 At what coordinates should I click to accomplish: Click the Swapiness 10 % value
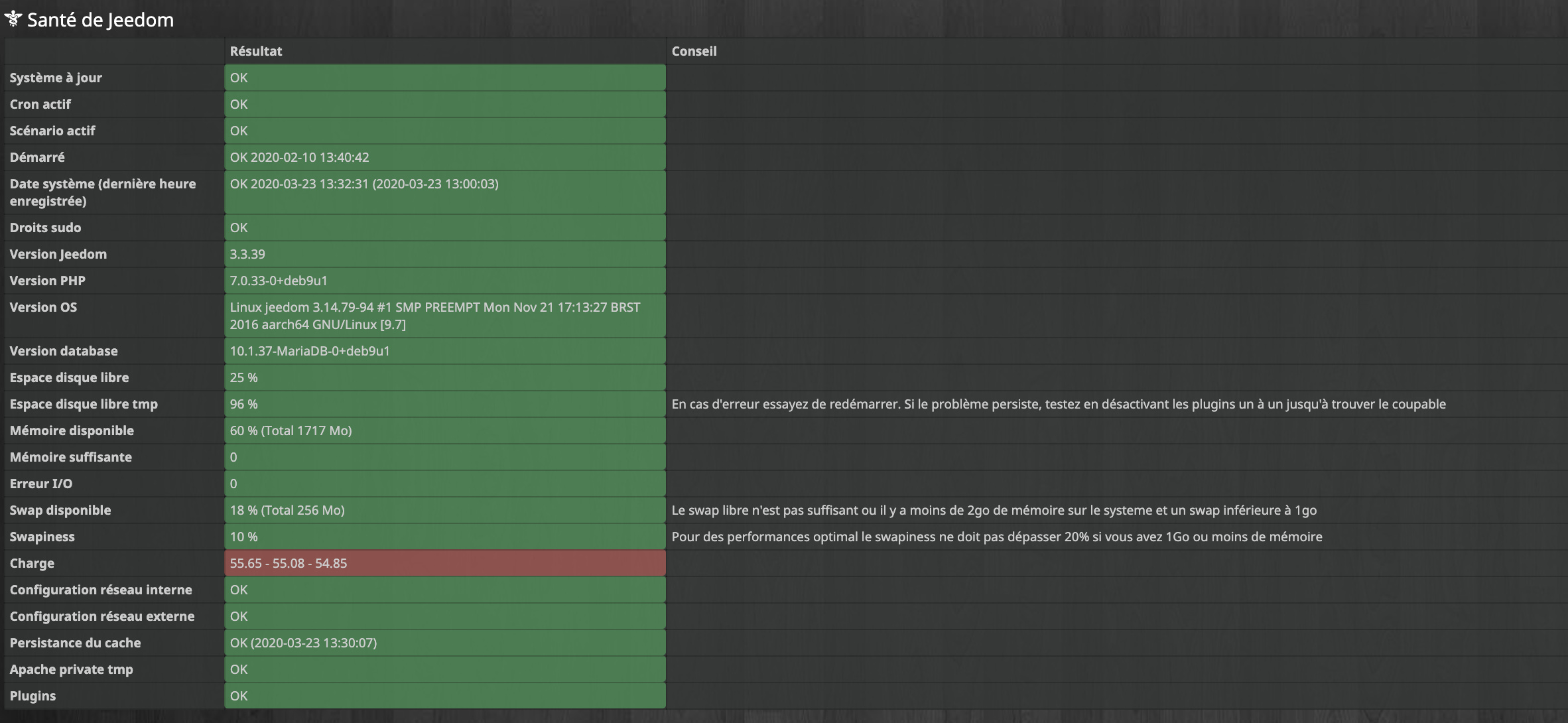[244, 537]
